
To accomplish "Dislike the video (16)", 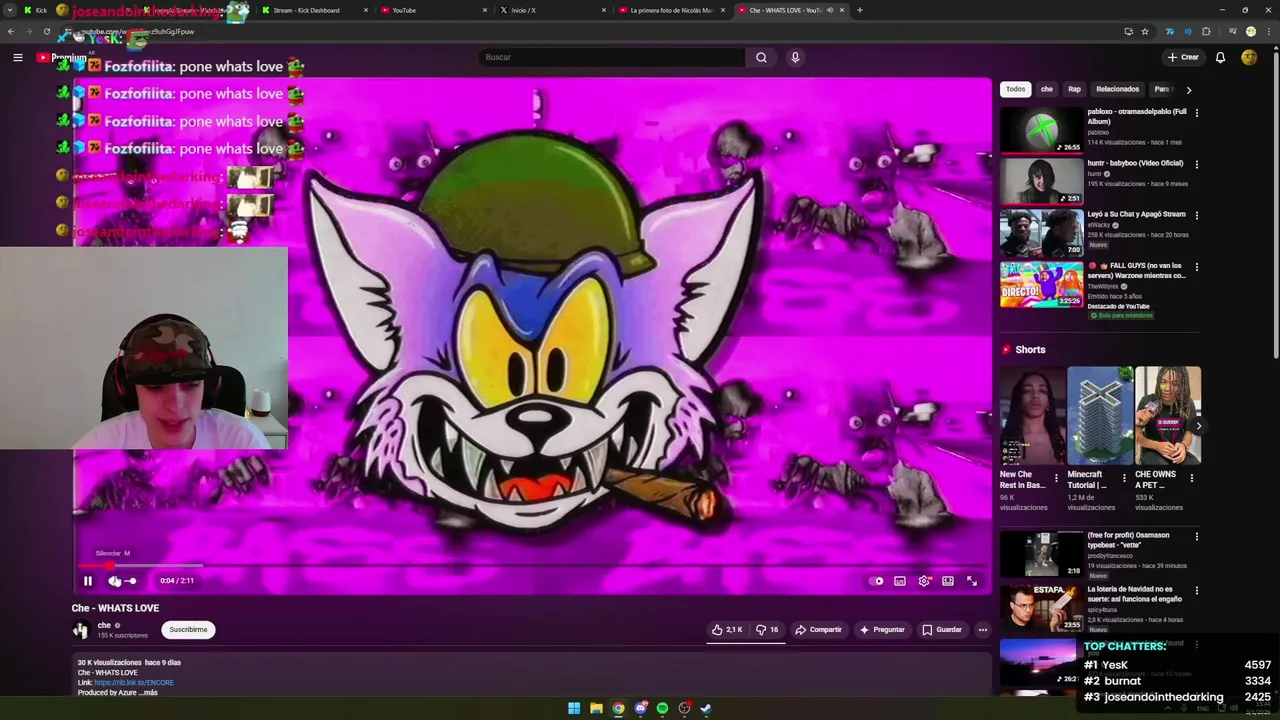I will [768, 630].
